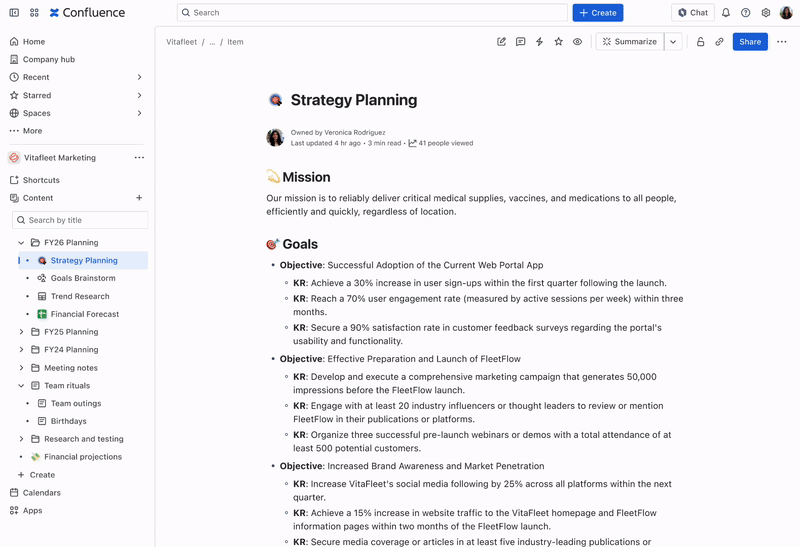Open the 41 people viewed analytics
Screen dimensions: 800x547
click(x=441, y=143)
